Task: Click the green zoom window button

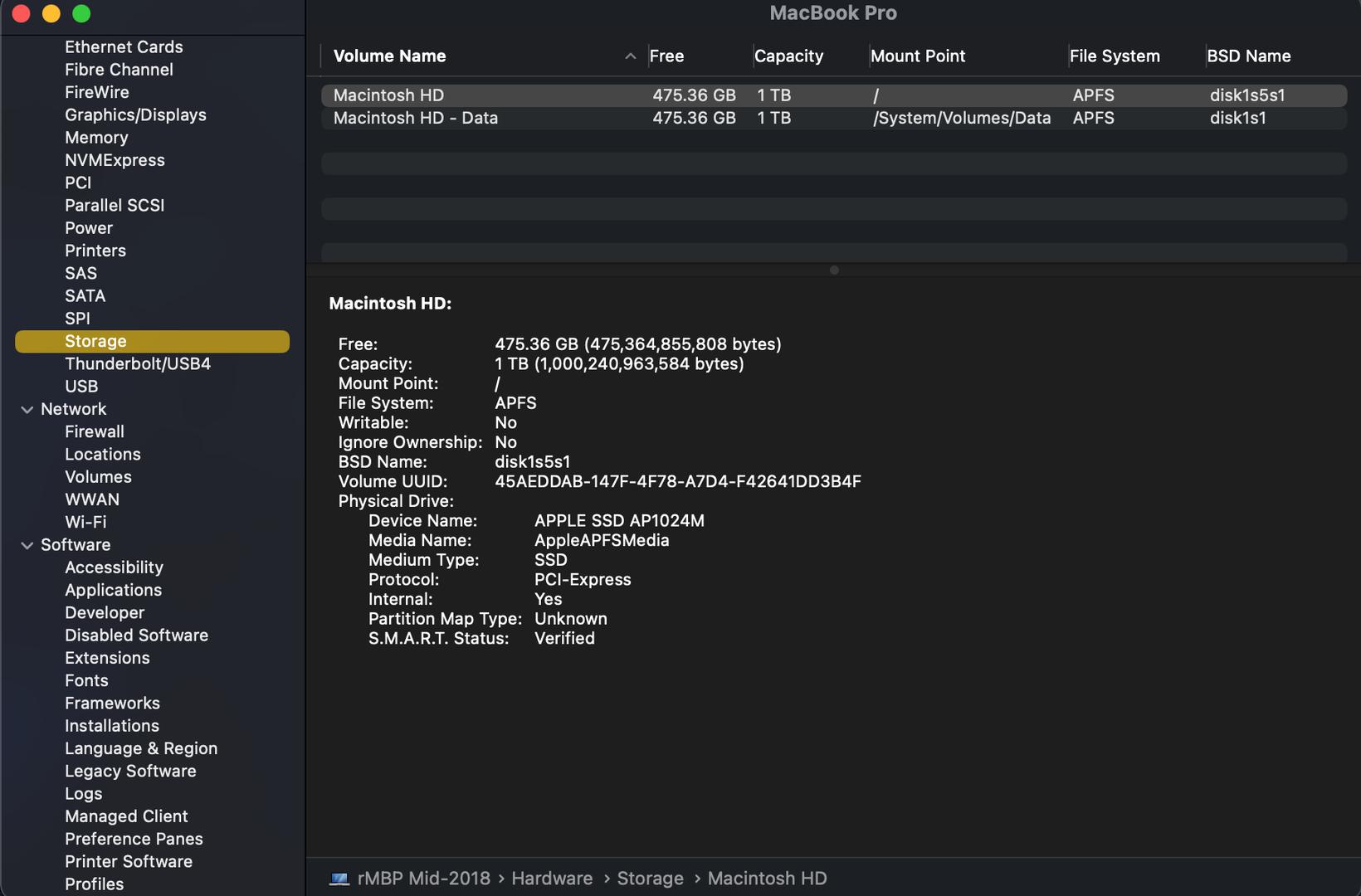Action: [81, 13]
